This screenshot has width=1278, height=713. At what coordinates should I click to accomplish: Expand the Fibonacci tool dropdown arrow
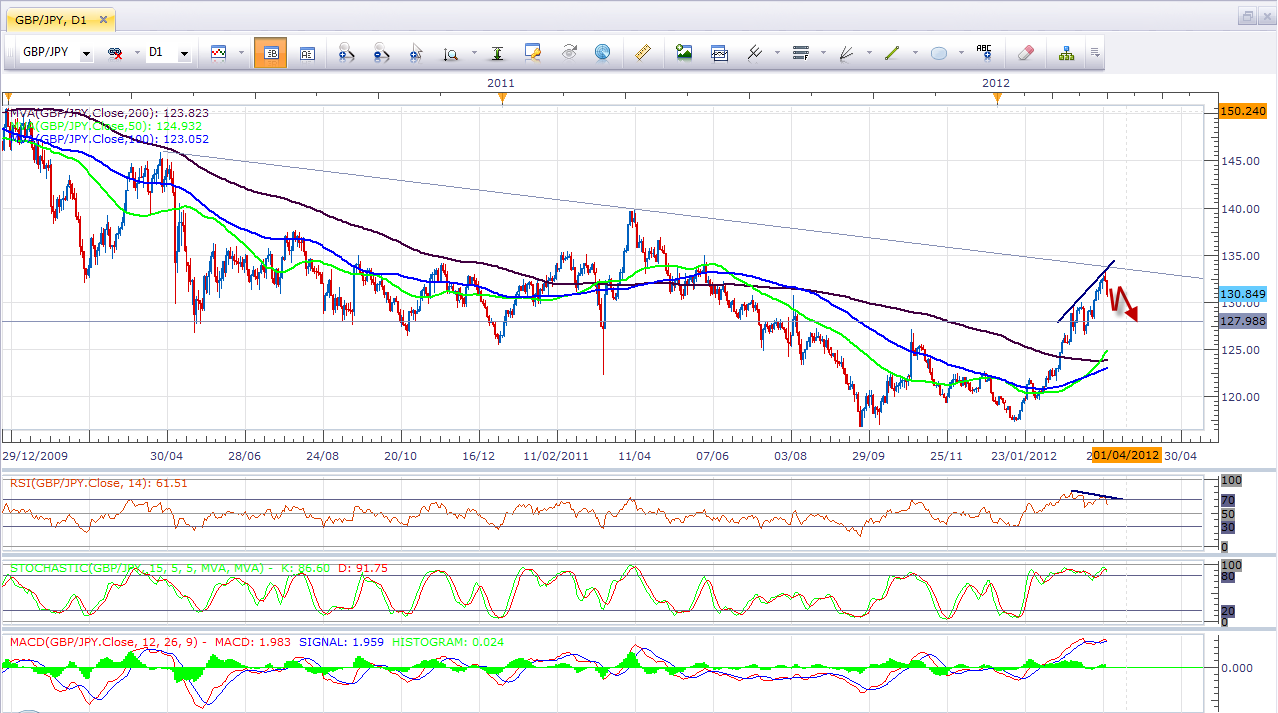pyautogui.click(x=822, y=53)
